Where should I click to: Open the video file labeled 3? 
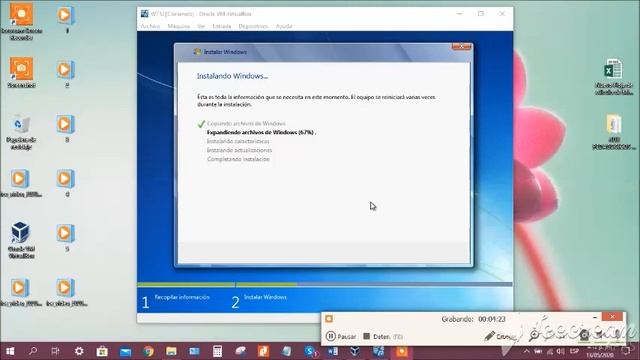point(66,129)
